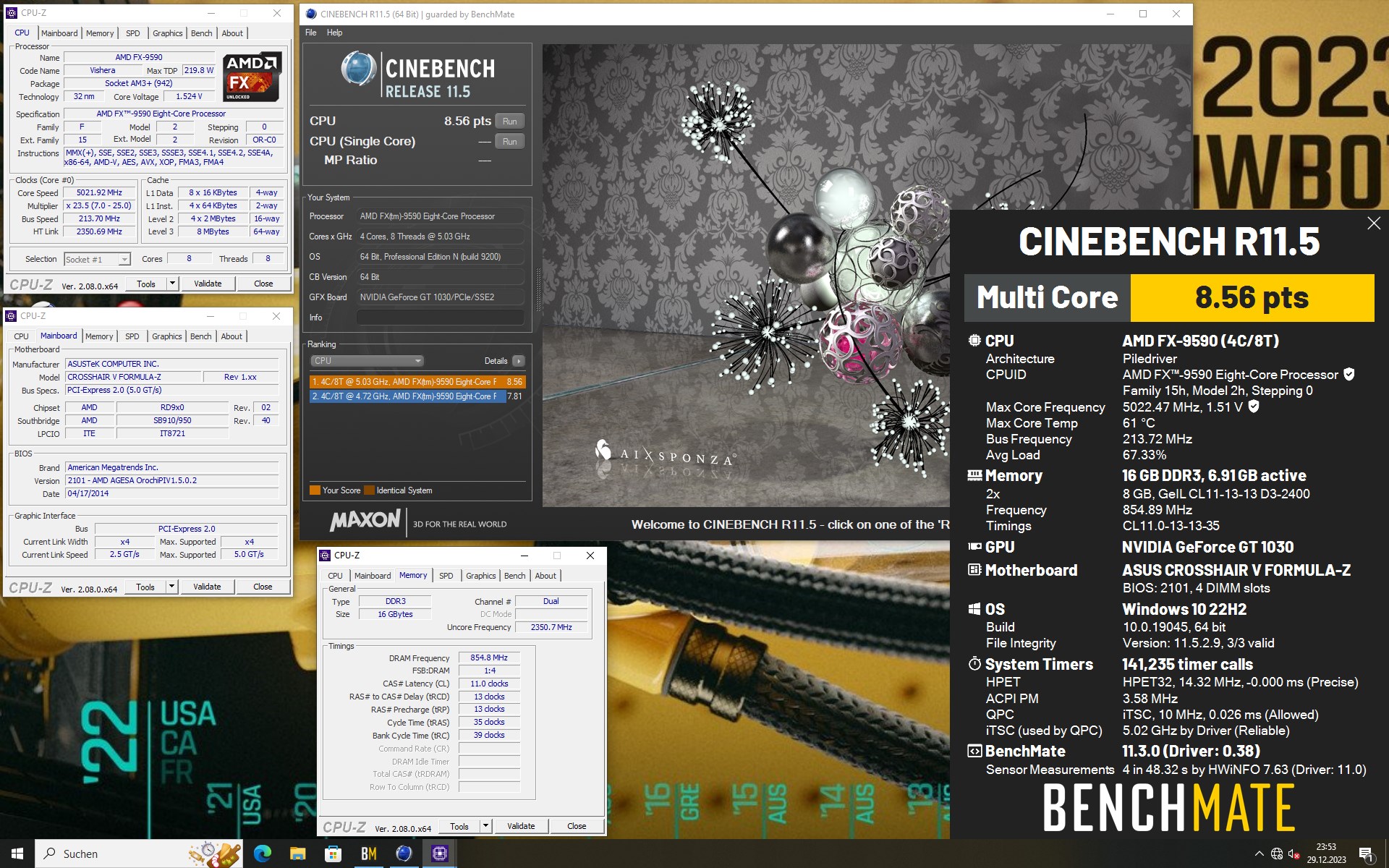Open the Ranking CPU dropdown
The width and height of the screenshot is (1389, 868).
367,361
